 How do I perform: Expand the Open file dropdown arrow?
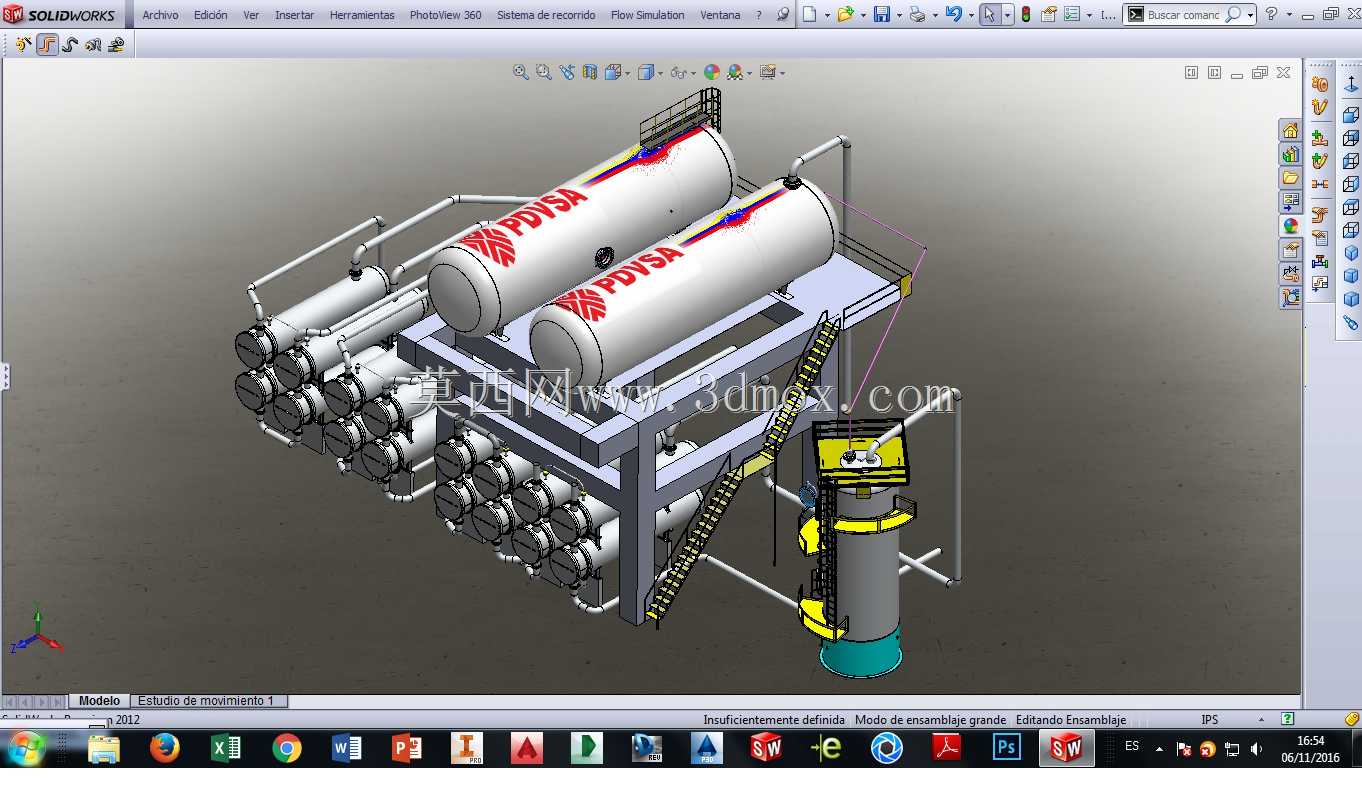tap(862, 15)
